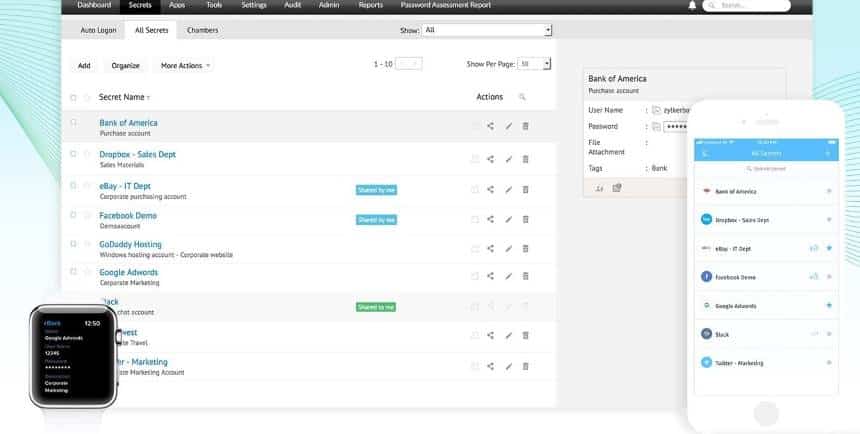This screenshot has width=860, height=434.
Task: Open the Settings menu
Action: point(254,5)
